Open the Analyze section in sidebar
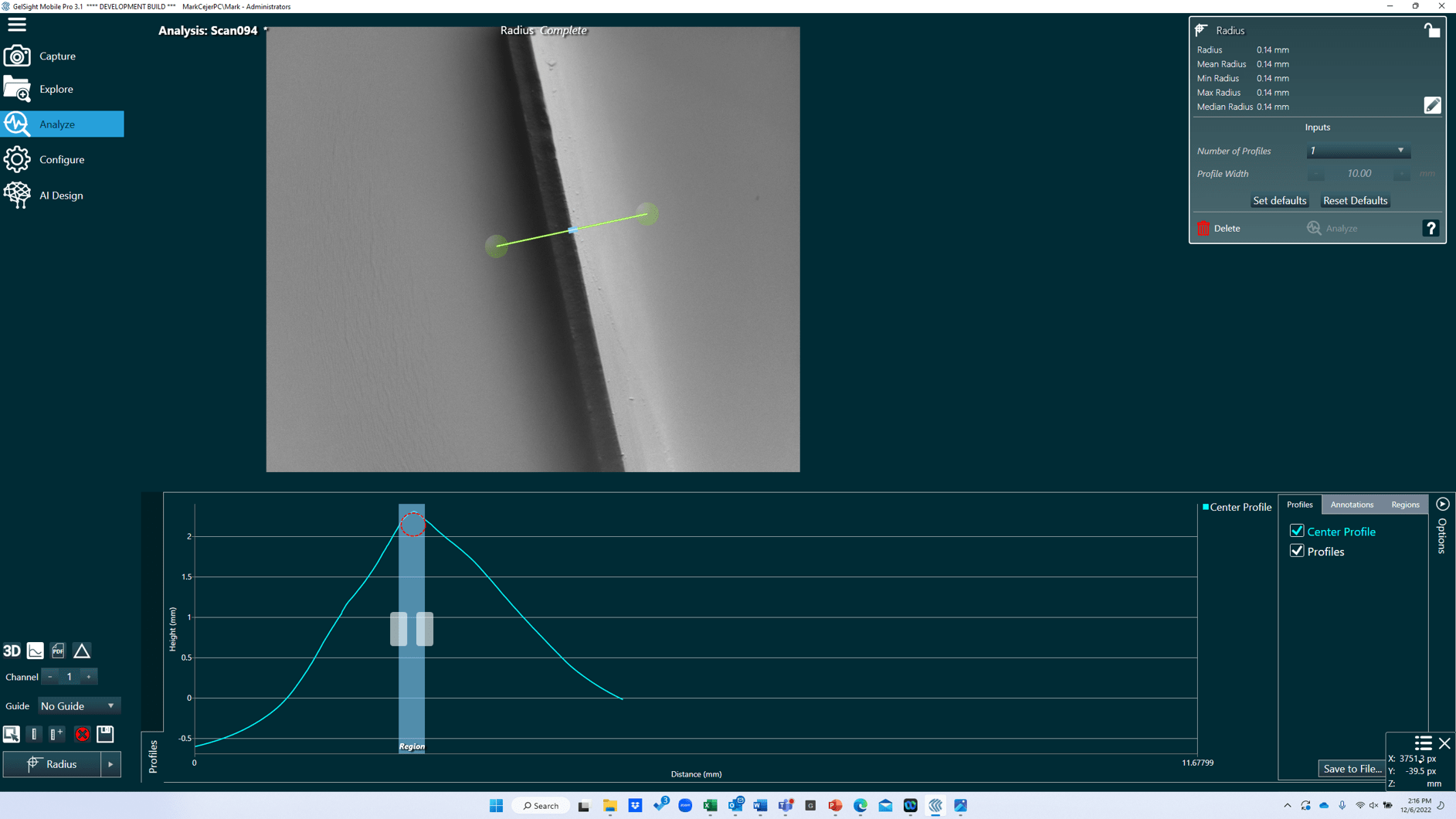Viewport: 1456px width, 819px height. pos(62,124)
